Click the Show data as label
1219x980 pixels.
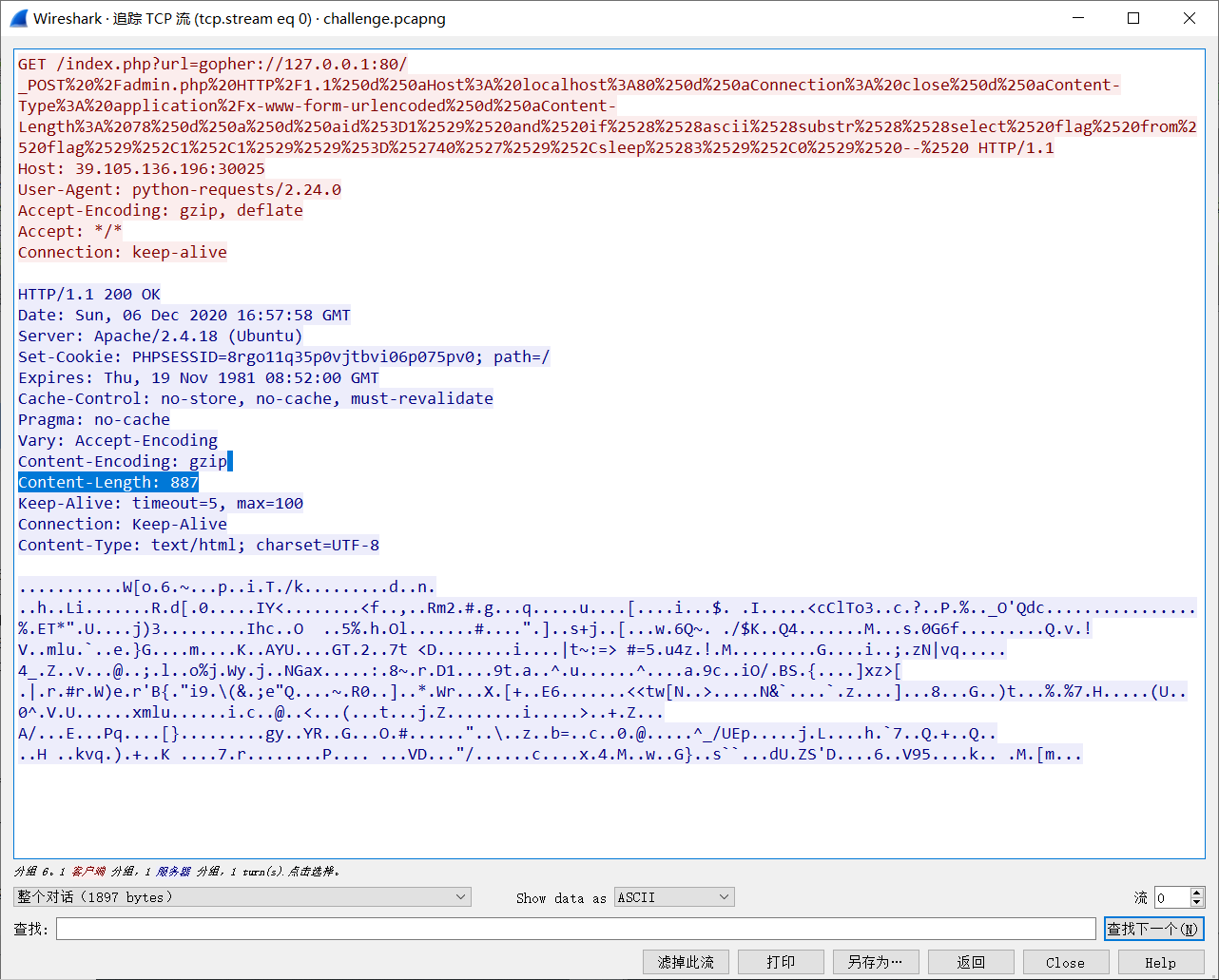[x=561, y=898]
